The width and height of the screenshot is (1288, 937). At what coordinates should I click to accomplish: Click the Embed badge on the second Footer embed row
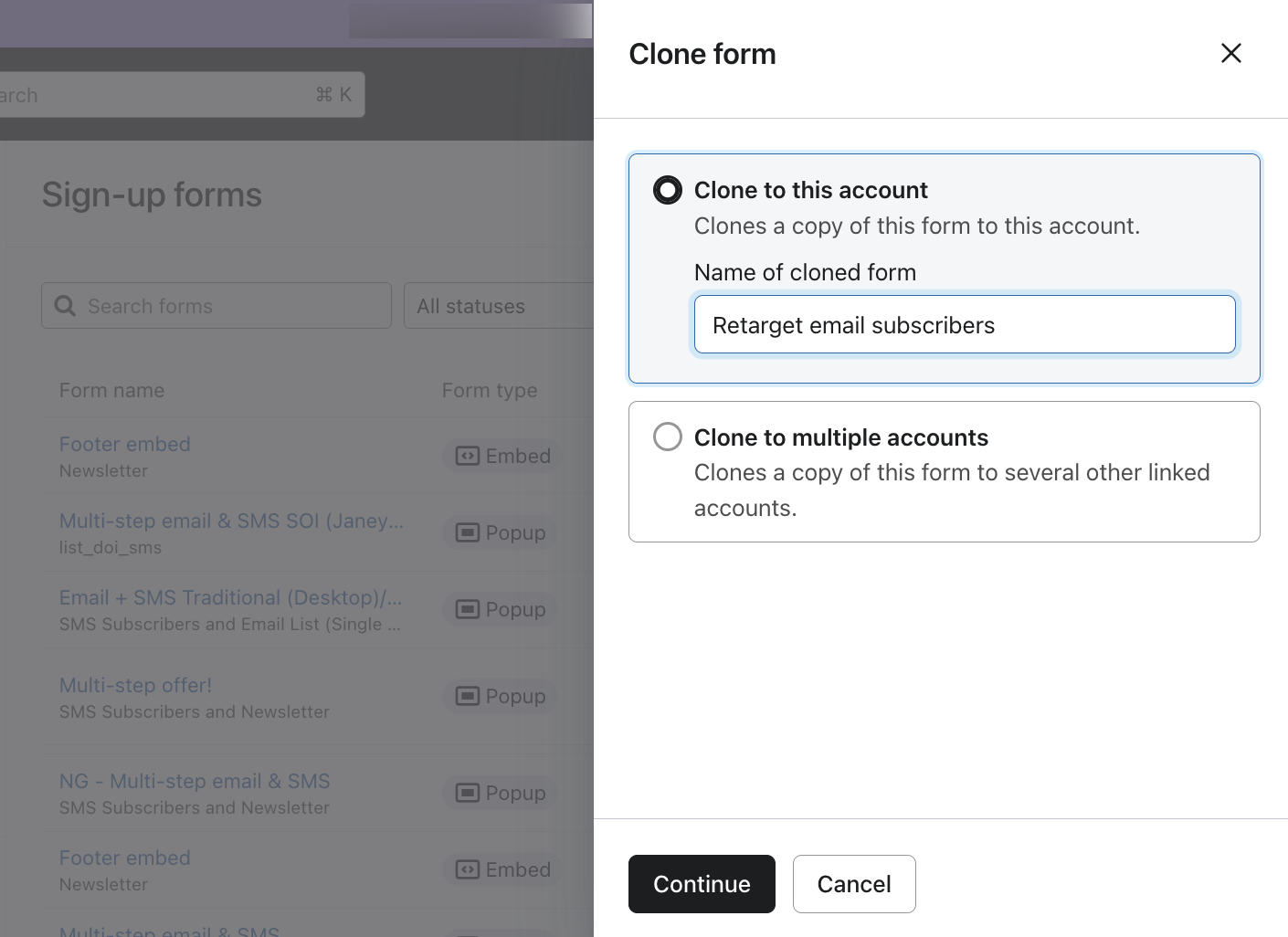click(501, 869)
